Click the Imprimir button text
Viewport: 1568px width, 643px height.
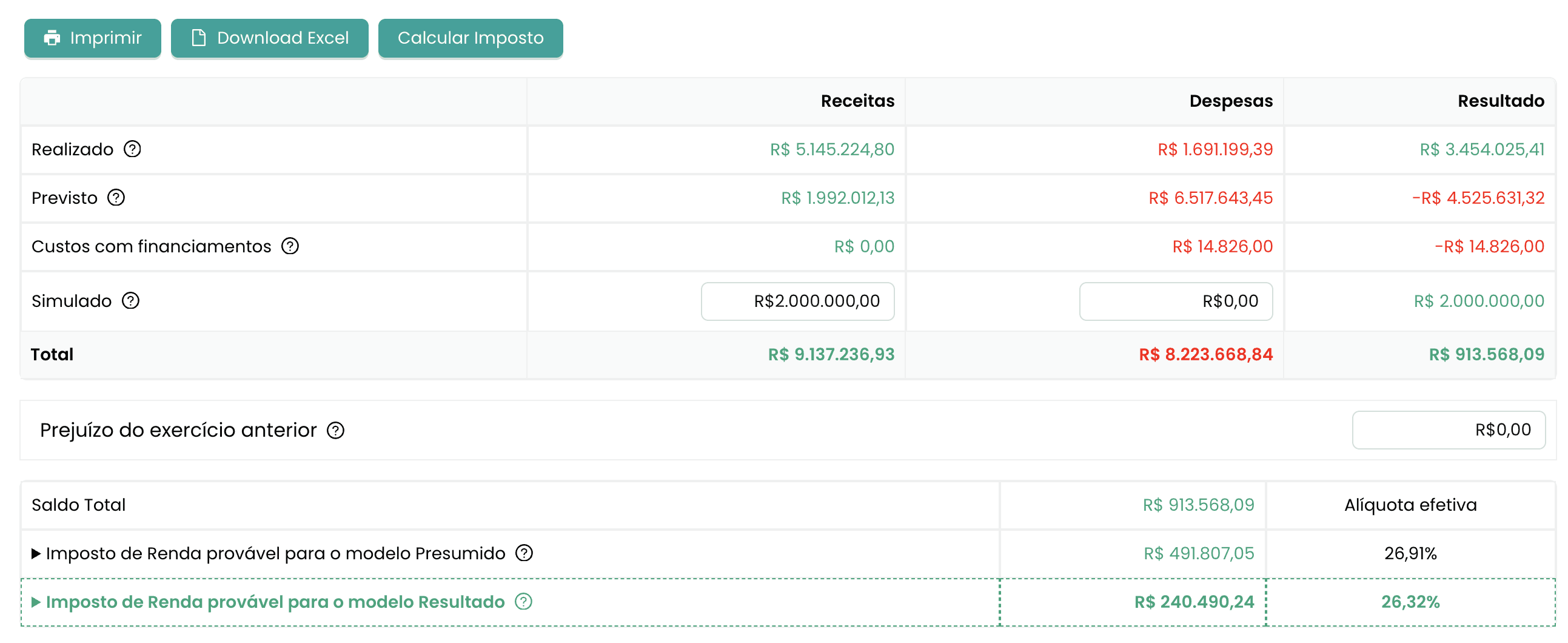tap(106, 38)
